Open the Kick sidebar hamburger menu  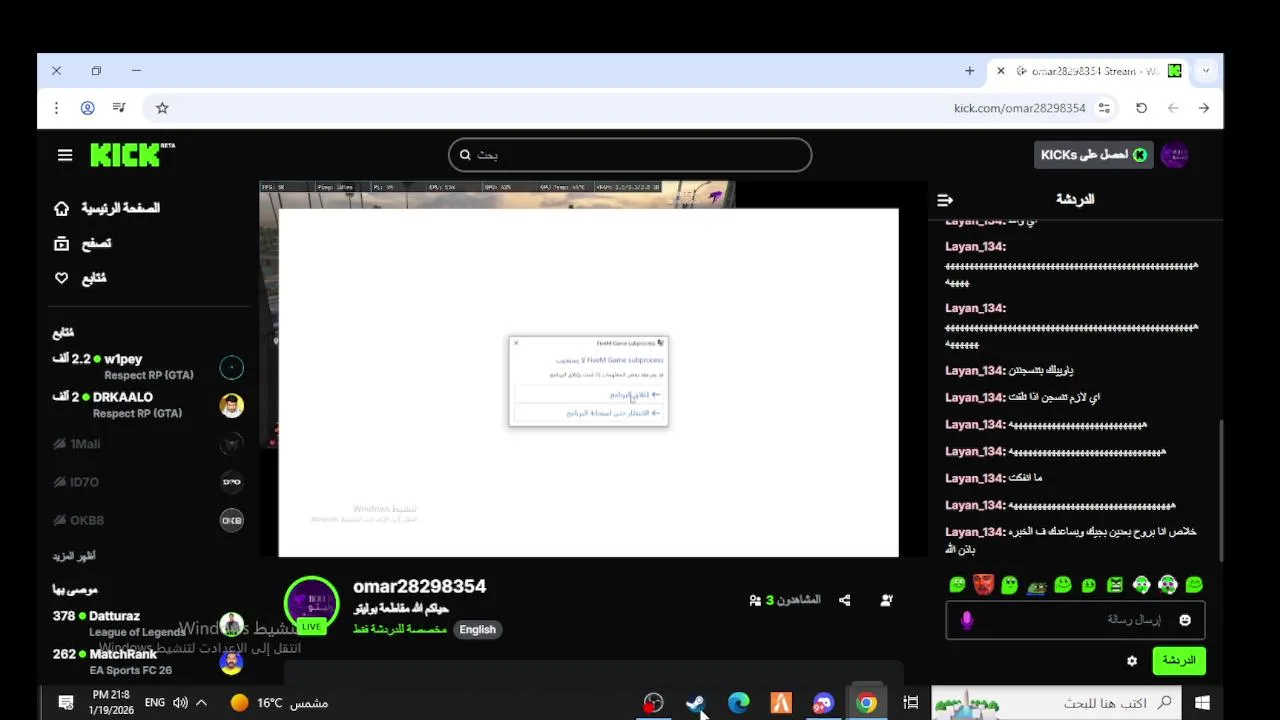[65, 155]
